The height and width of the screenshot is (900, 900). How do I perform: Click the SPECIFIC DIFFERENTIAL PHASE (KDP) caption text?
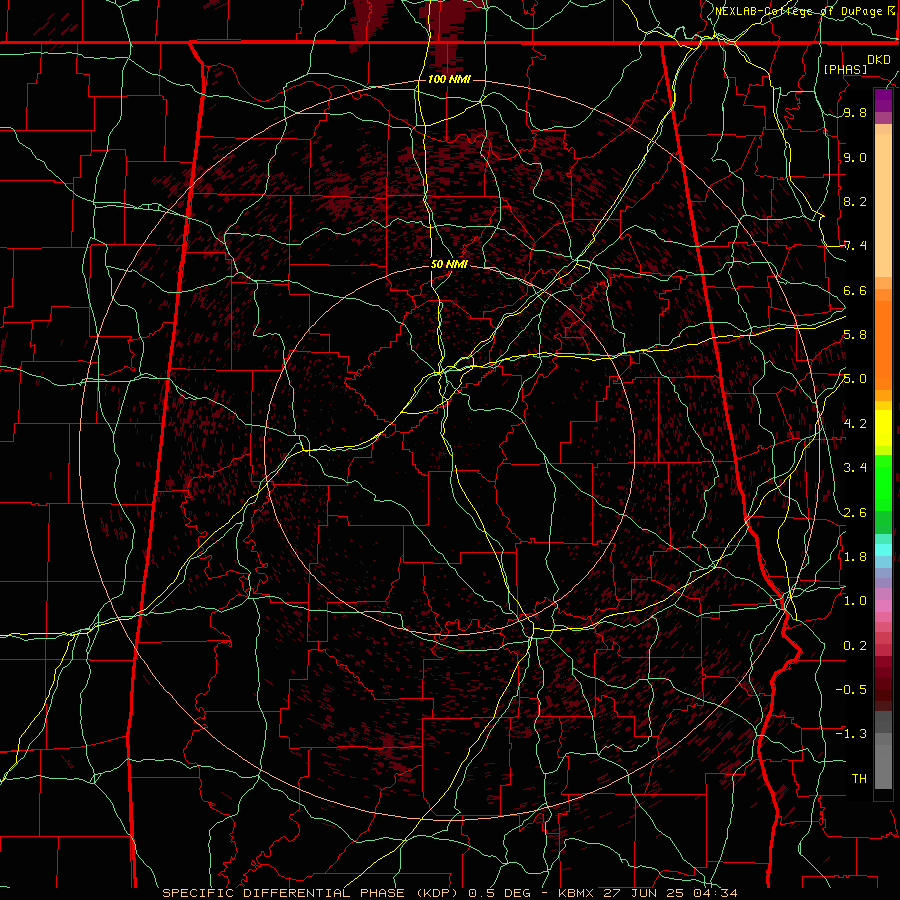(x=308, y=893)
